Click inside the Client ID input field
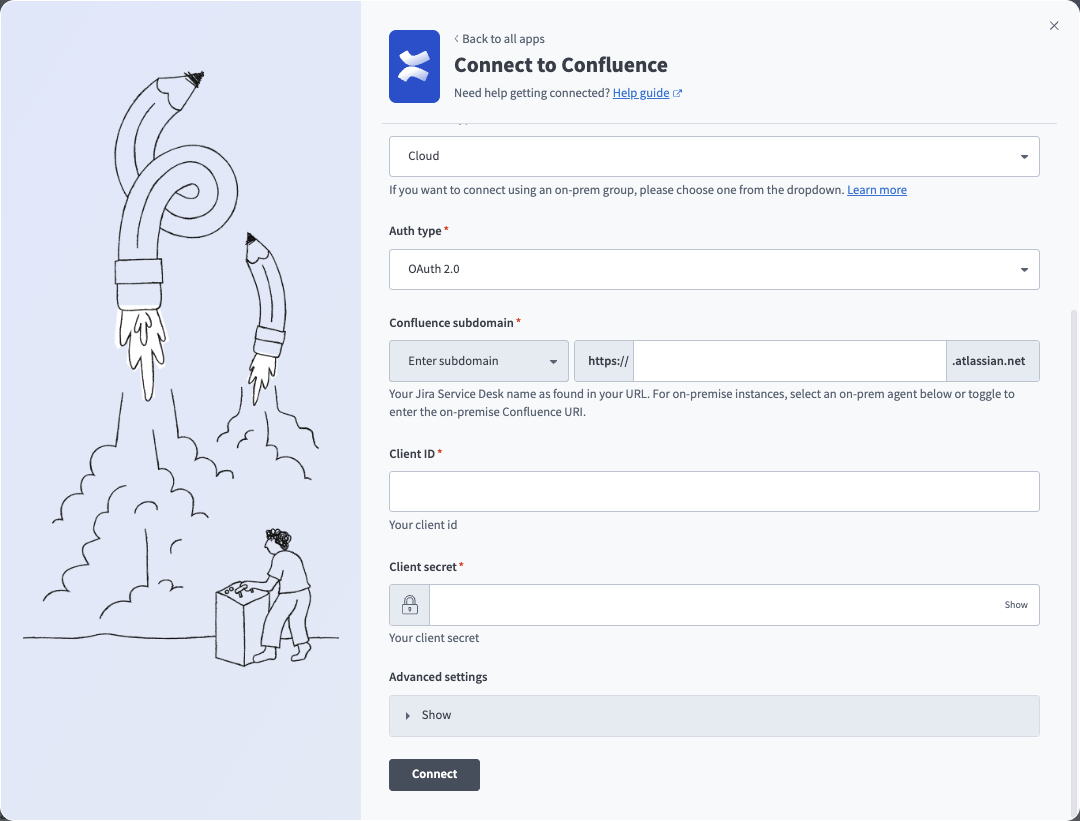 (x=714, y=491)
